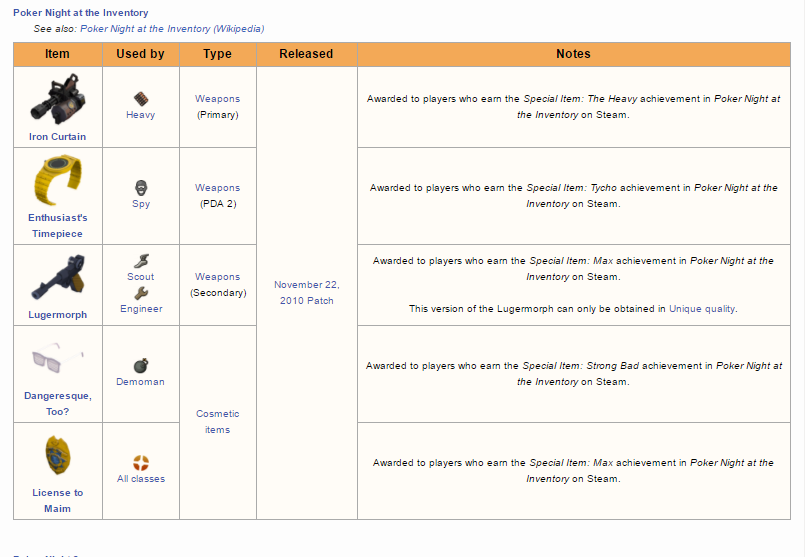This screenshot has width=805, height=557.
Task: Follow the Scout class text link
Action: 141,277
